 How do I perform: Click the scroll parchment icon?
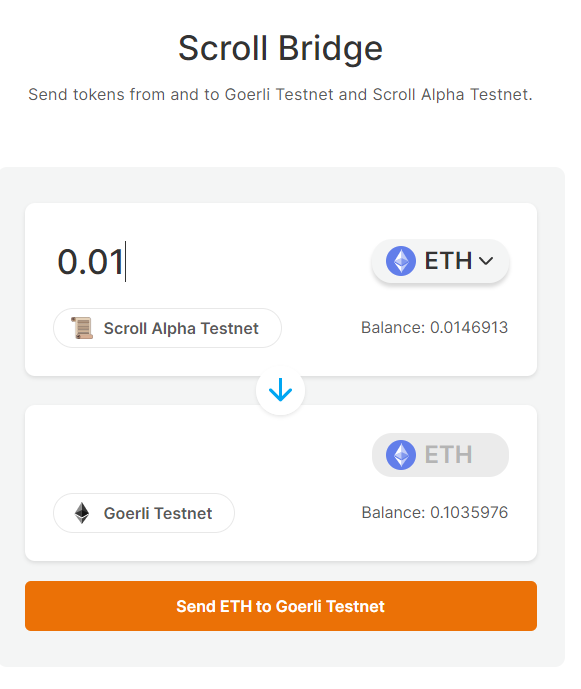(x=82, y=328)
